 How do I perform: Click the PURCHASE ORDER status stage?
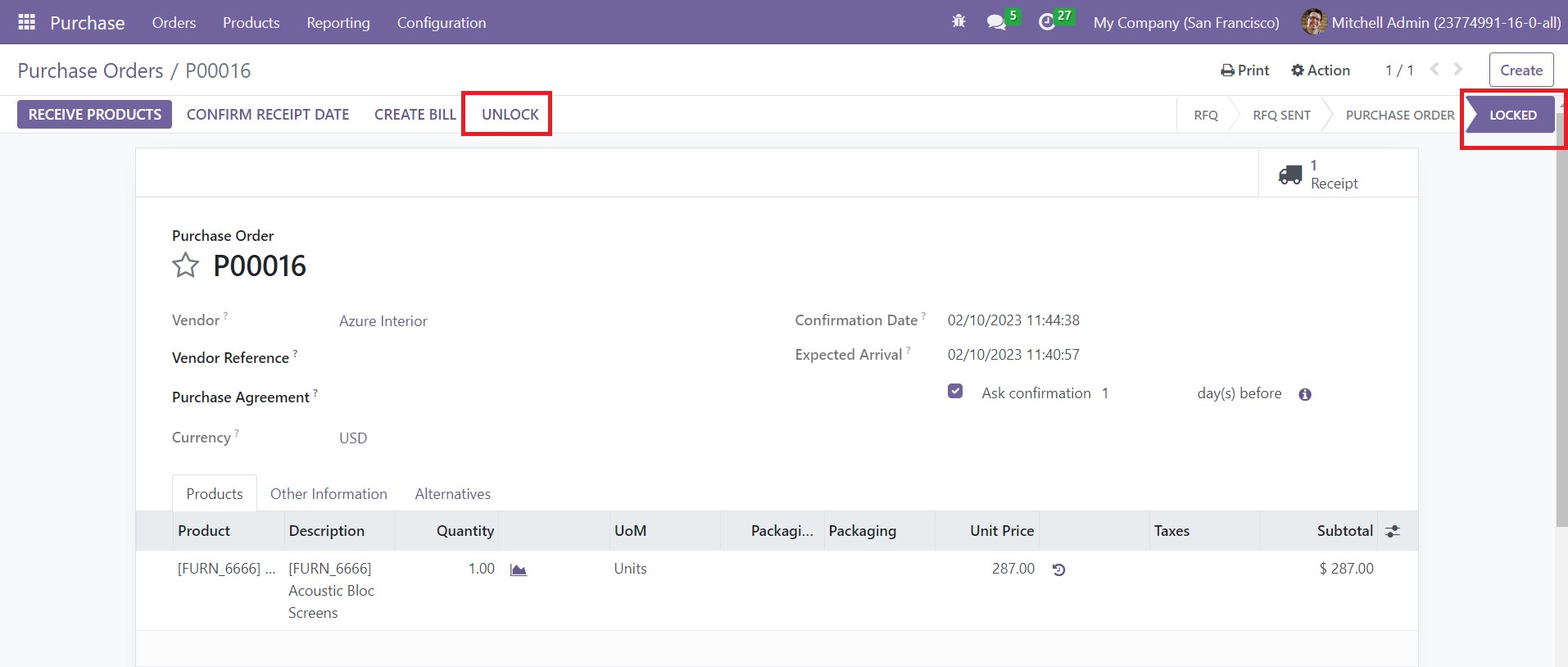pyautogui.click(x=1400, y=116)
